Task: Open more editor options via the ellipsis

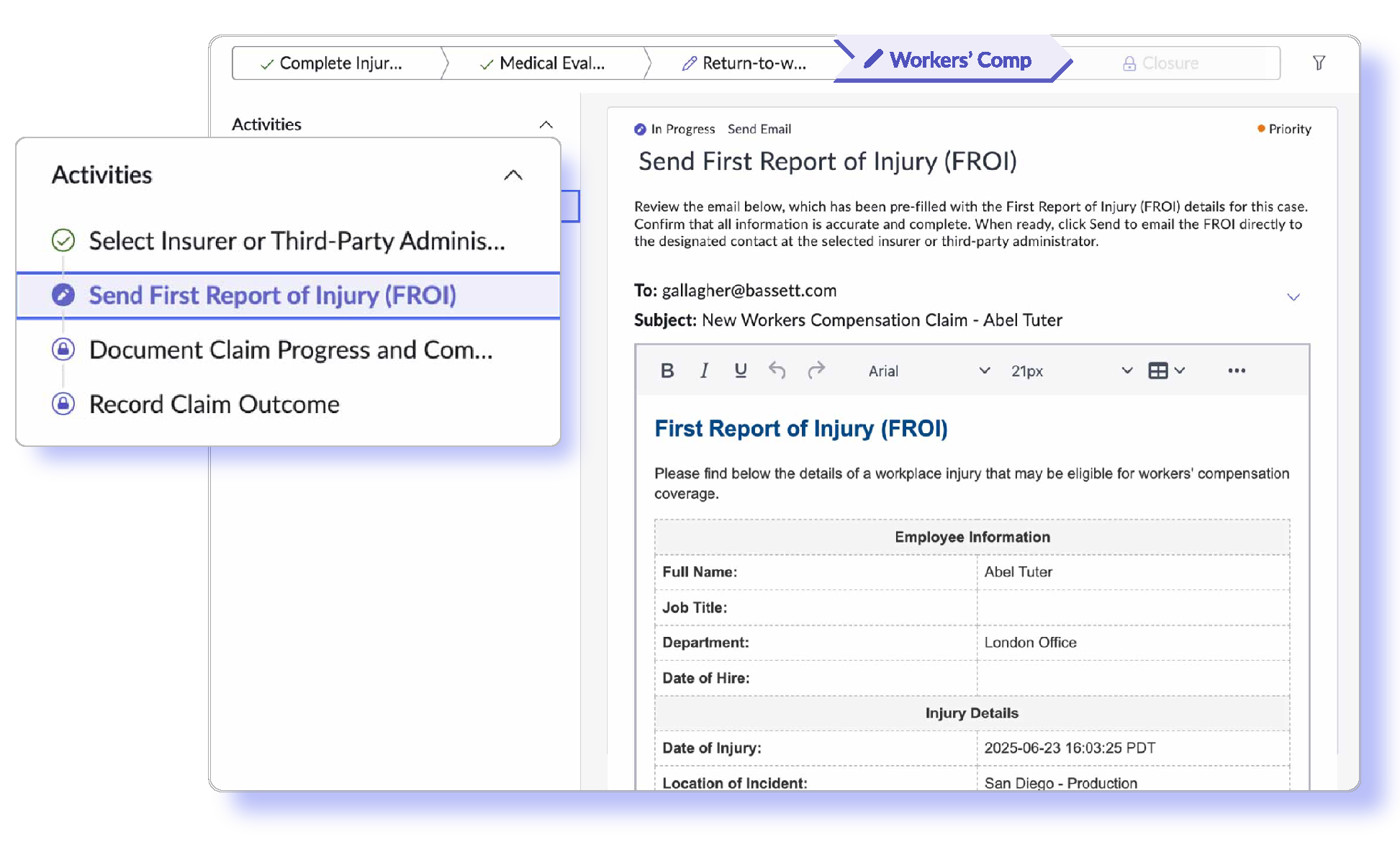Action: pos(1237,371)
